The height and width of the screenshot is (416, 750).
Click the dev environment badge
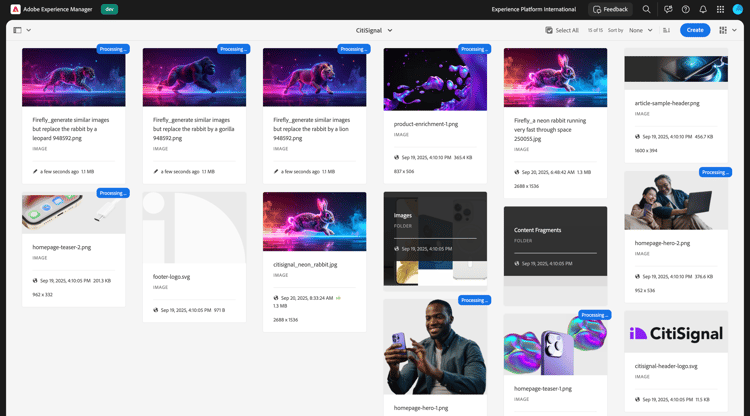pos(109,9)
